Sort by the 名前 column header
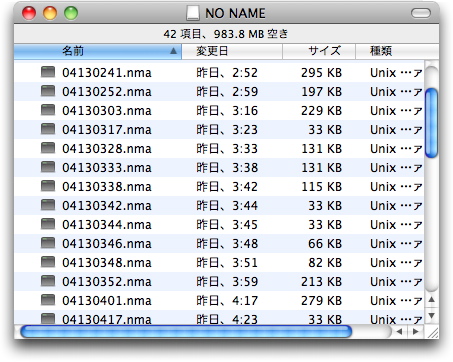Viewport: 453px width, 362px height. click(98, 51)
